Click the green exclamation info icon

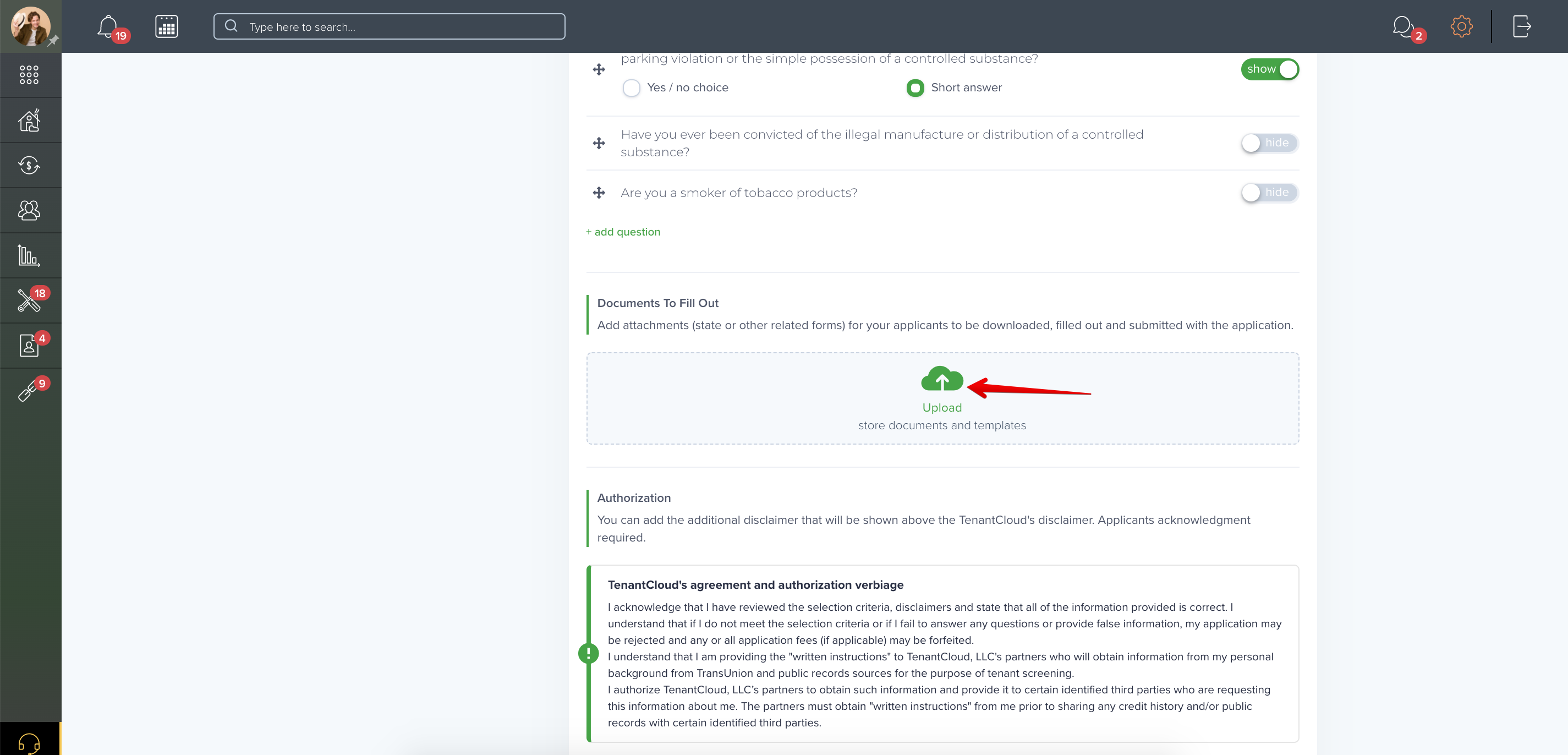pyautogui.click(x=588, y=653)
